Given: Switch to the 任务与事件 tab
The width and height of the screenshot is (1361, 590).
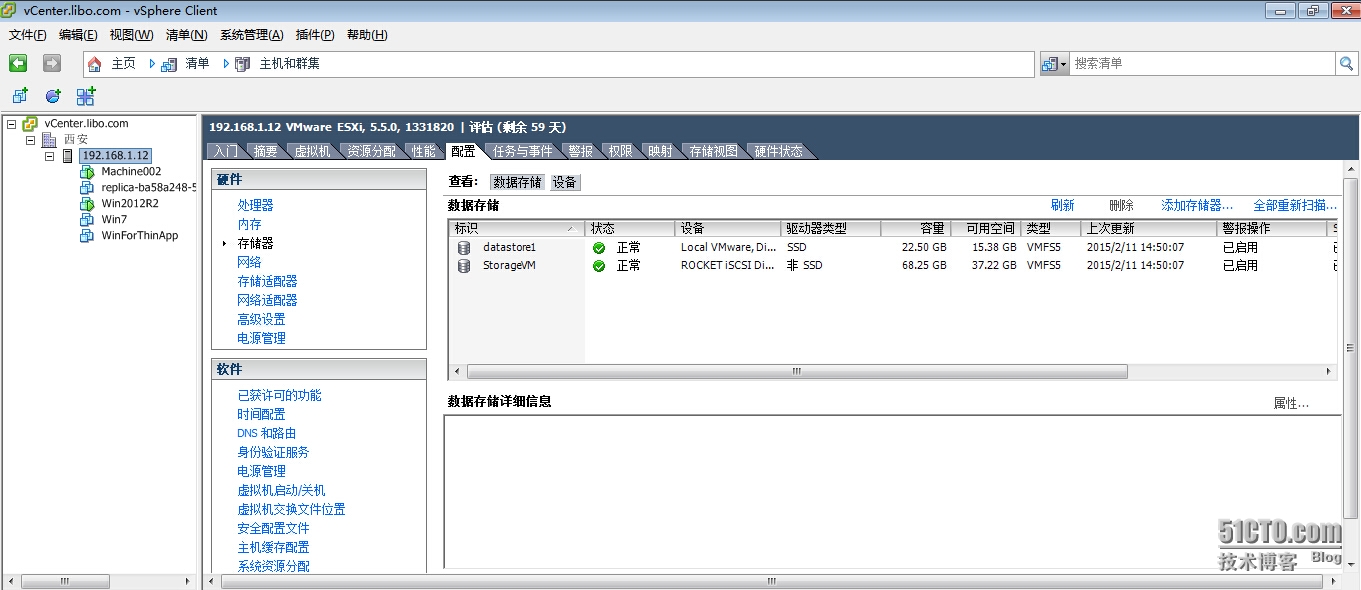Looking at the screenshot, I should click(x=522, y=151).
